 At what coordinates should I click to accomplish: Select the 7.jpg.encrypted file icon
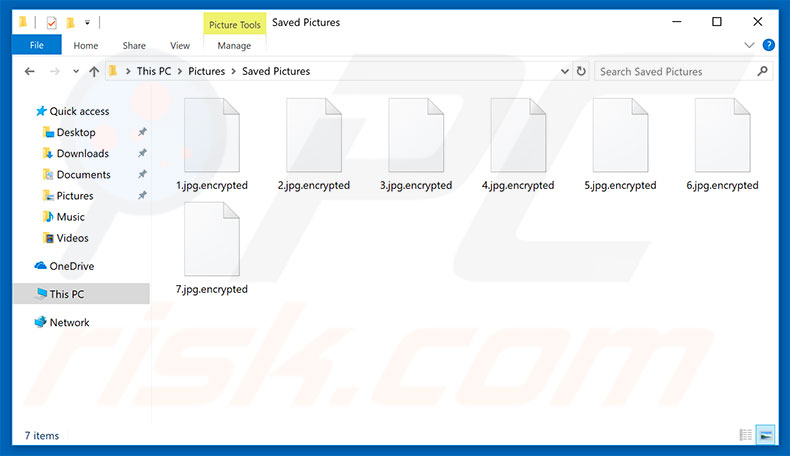click(x=212, y=239)
